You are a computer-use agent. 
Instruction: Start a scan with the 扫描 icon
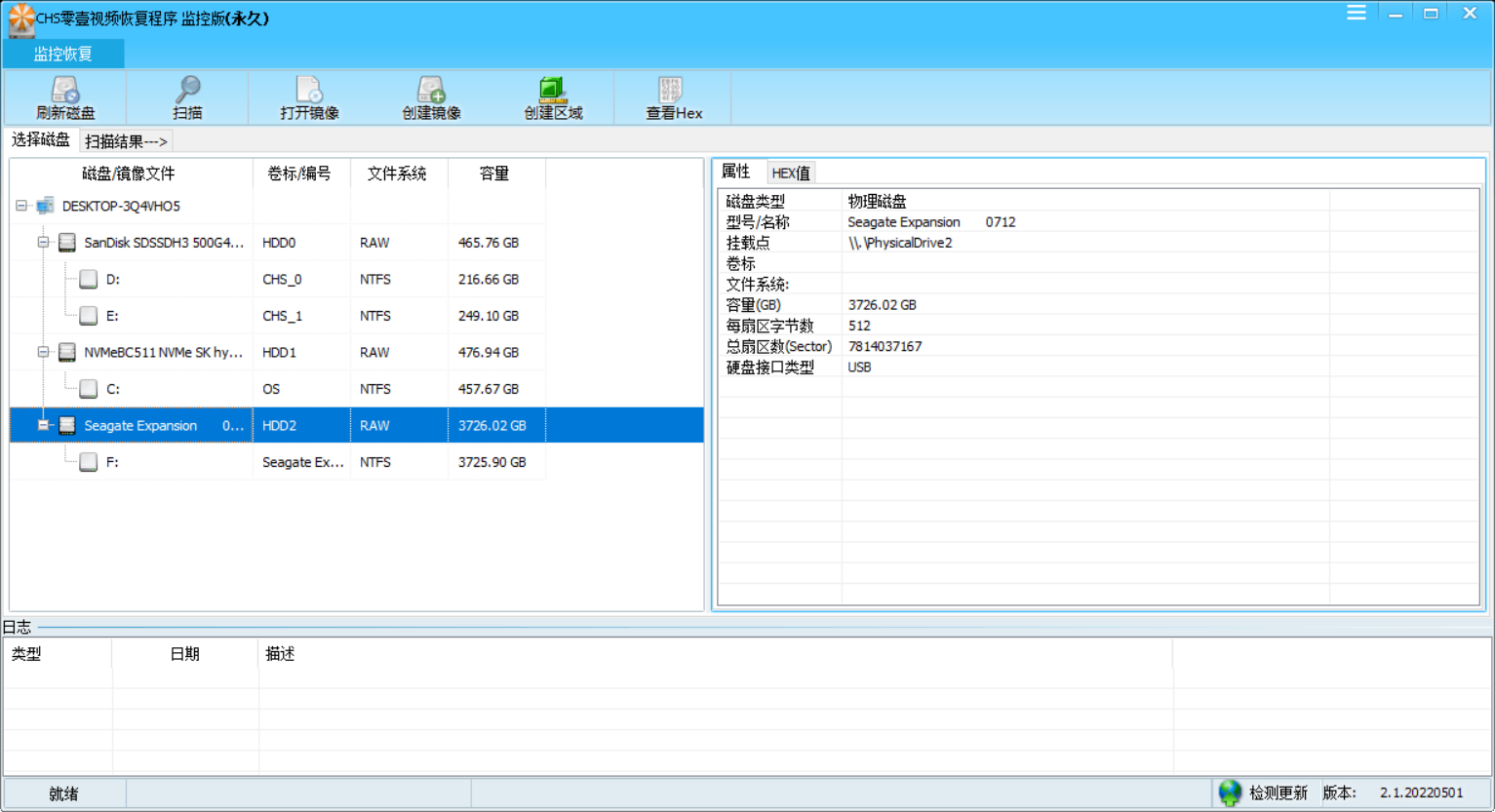[x=186, y=97]
